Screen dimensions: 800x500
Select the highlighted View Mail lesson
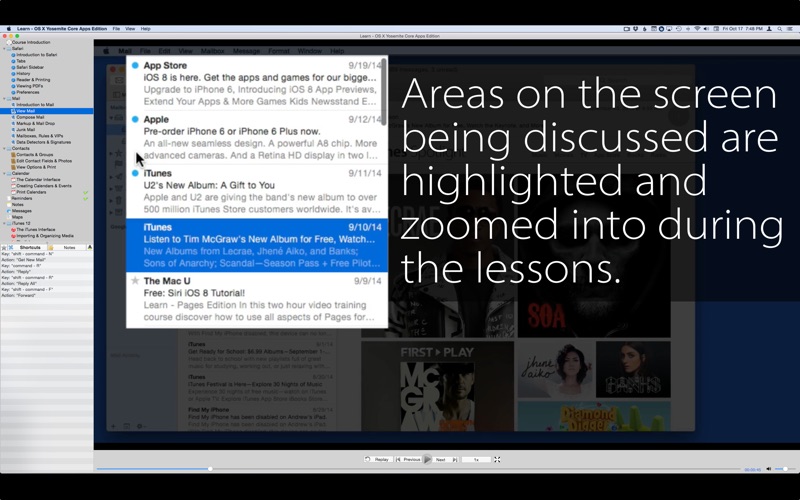46,111
